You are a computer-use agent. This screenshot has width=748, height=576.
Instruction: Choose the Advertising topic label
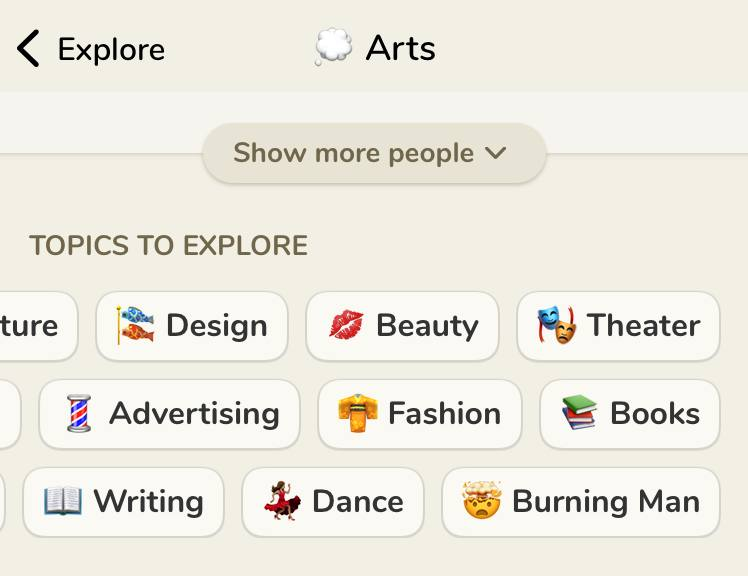coord(194,414)
